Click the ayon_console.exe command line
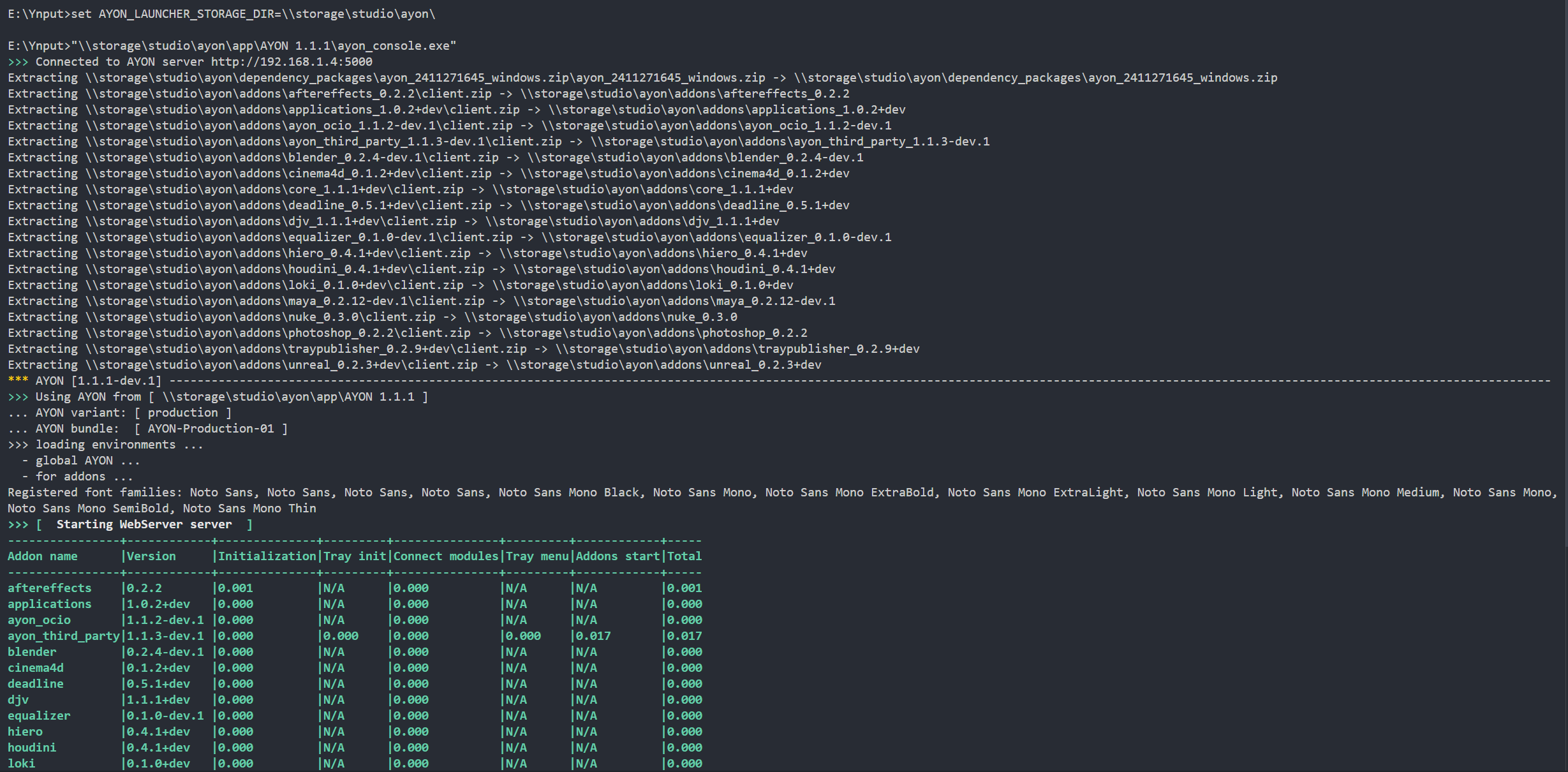 [232, 46]
